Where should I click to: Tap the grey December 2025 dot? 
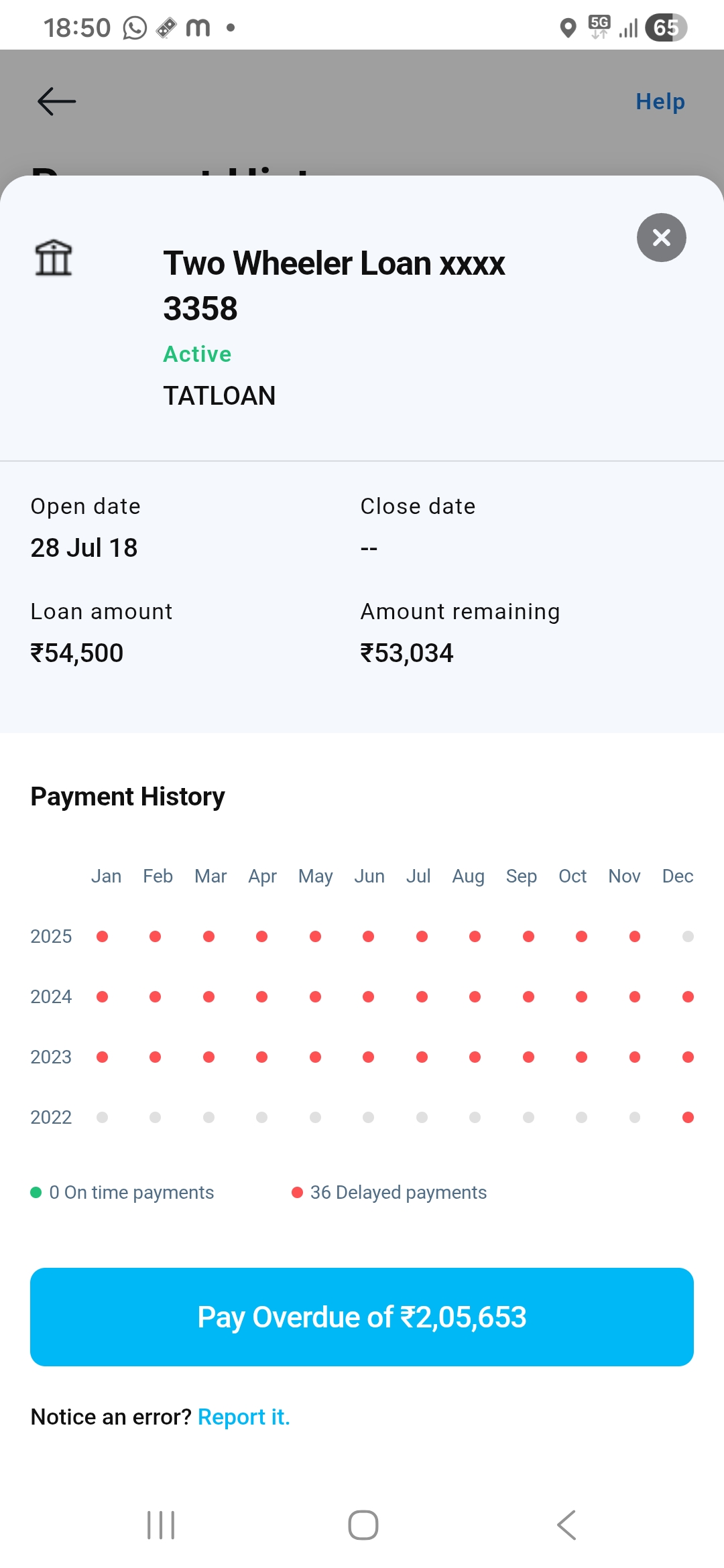pyautogui.click(x=688, y=936)
